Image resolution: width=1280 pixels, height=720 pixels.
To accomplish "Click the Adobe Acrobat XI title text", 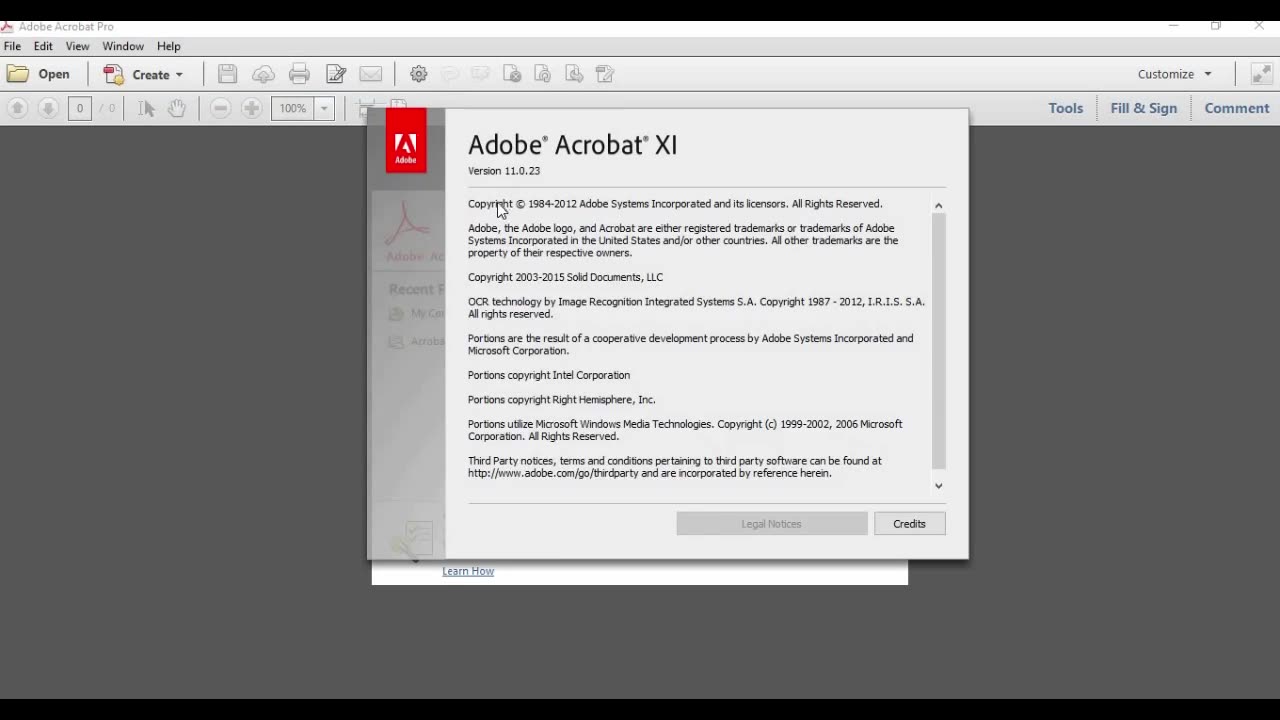I will [573, 145].
